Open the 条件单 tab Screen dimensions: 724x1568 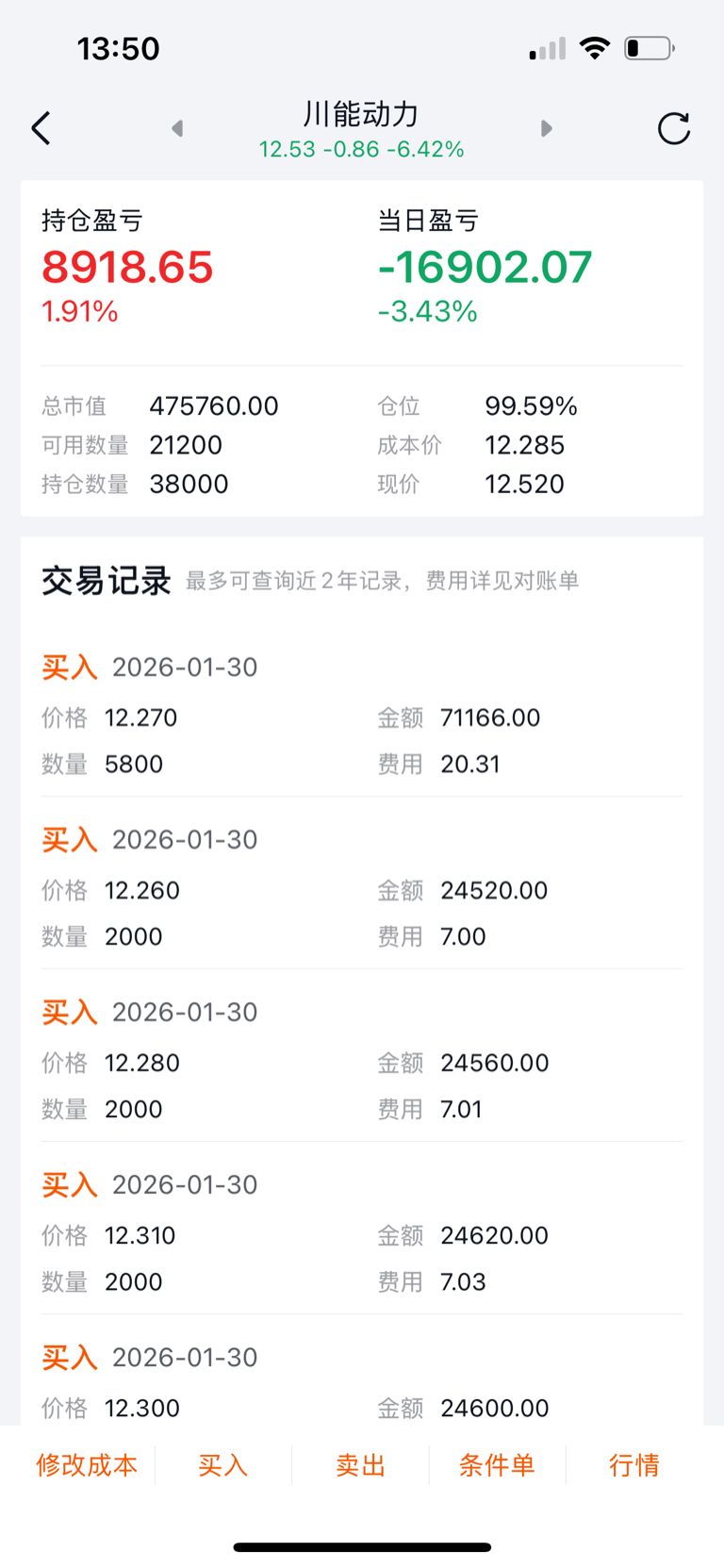pyautogui.click(x=497, y=1464)
